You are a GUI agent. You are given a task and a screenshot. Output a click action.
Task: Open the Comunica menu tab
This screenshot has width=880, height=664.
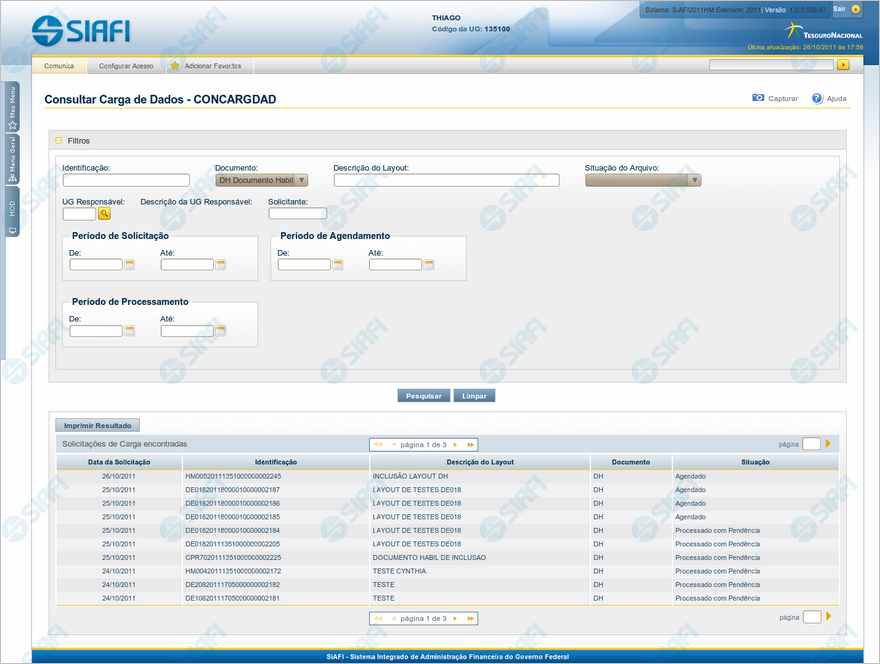coord(59,66)
